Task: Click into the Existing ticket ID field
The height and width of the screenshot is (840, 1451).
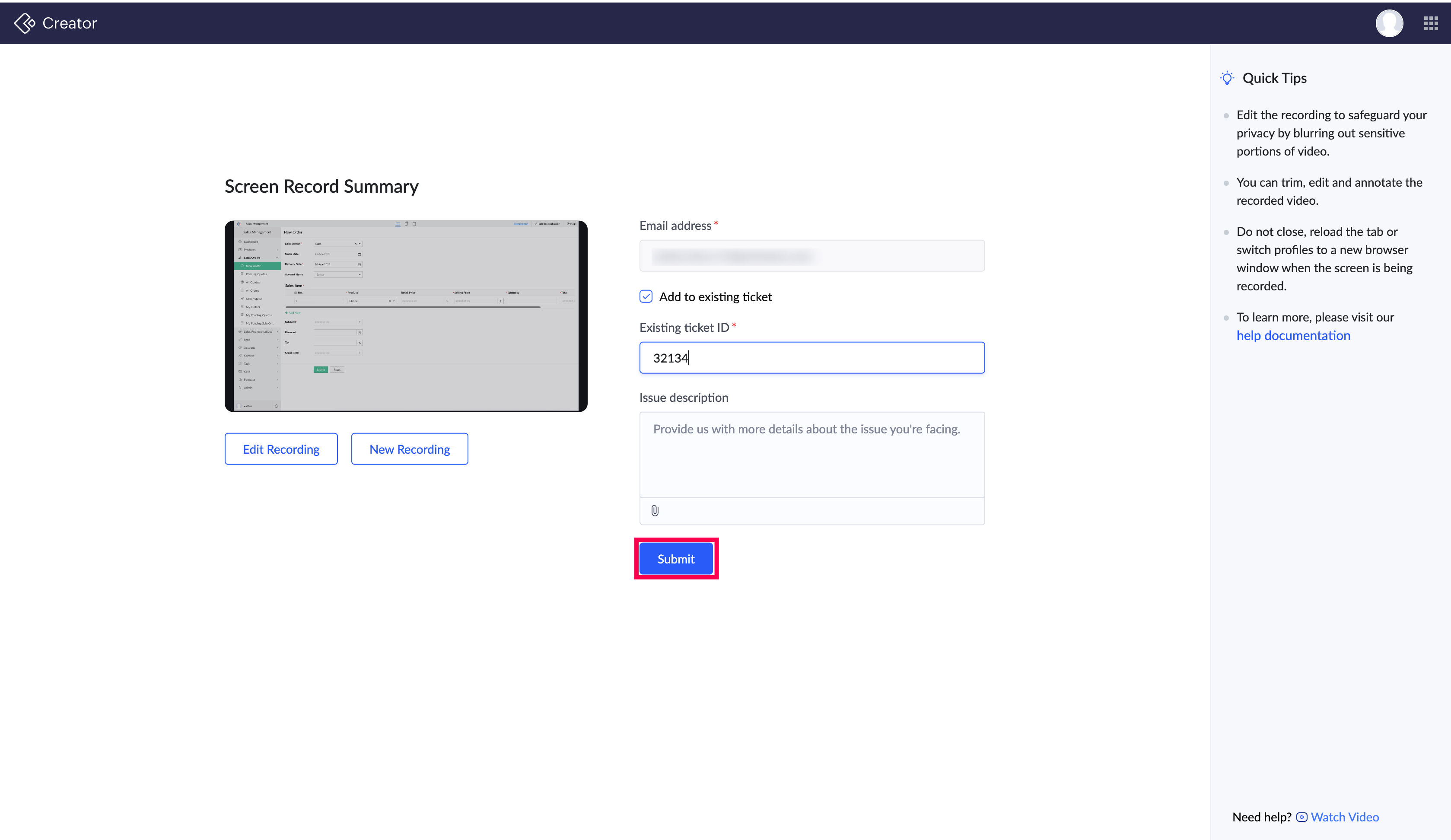Action: pyautogui.click(x=812, y=357)
